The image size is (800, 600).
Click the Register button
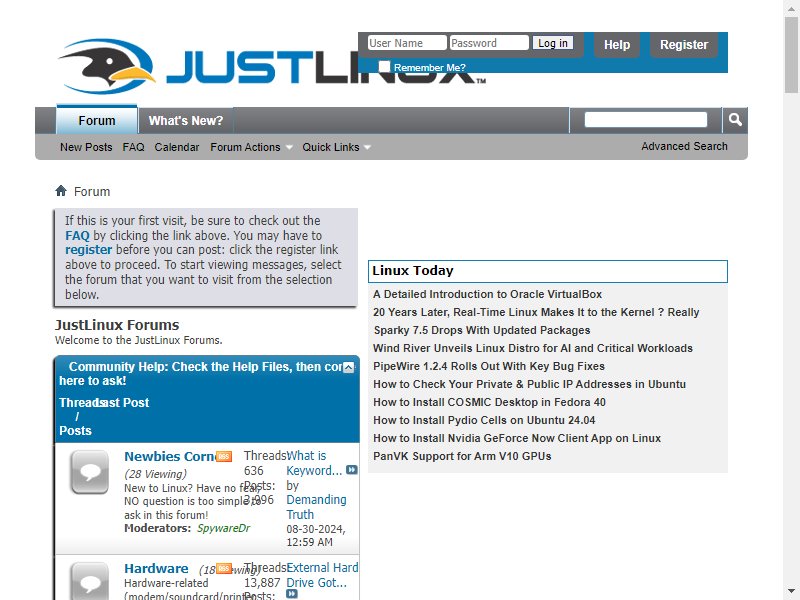click(684, 45)
